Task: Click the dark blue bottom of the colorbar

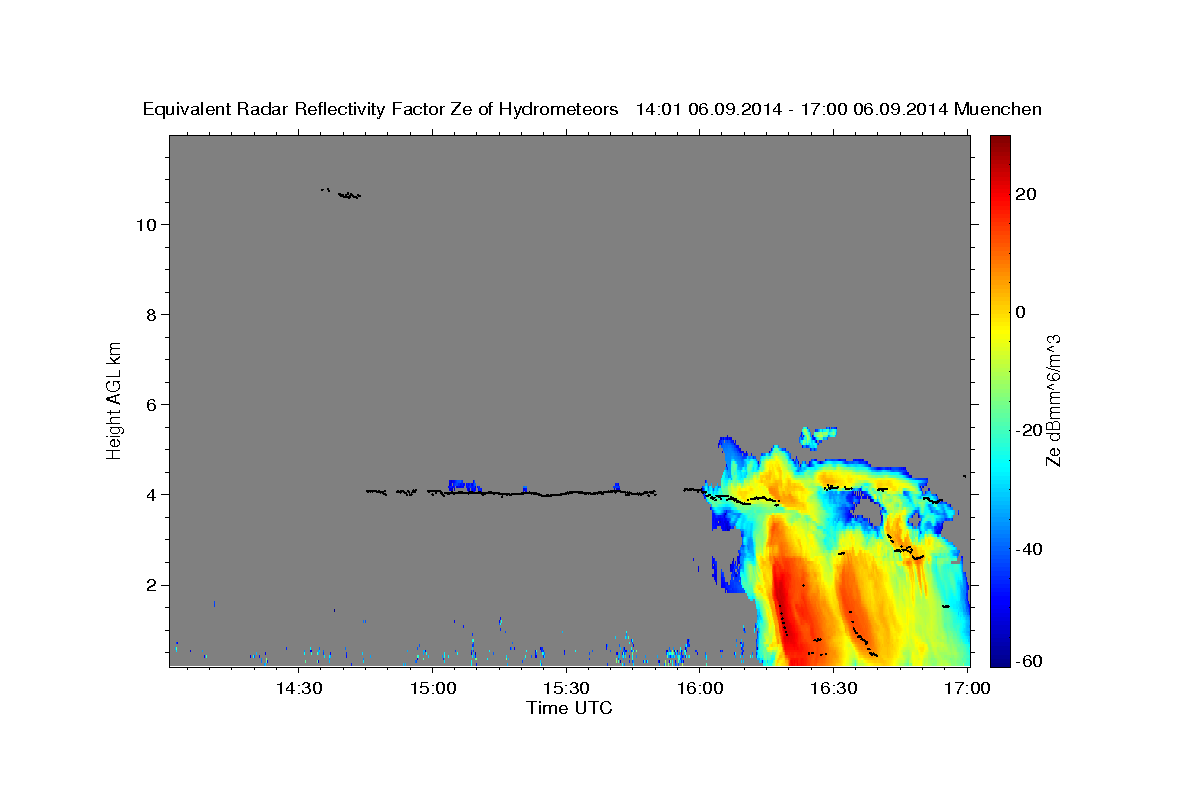Action: (999, 658)
